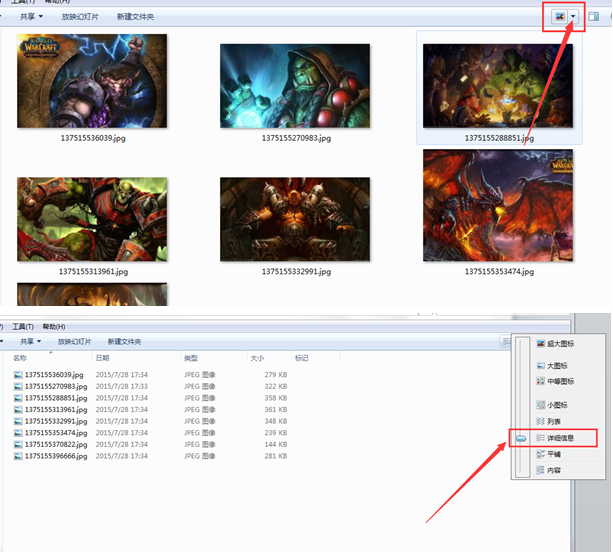
Task: Select the list row name 1375155396666.jpg
Action: (56, 456)
